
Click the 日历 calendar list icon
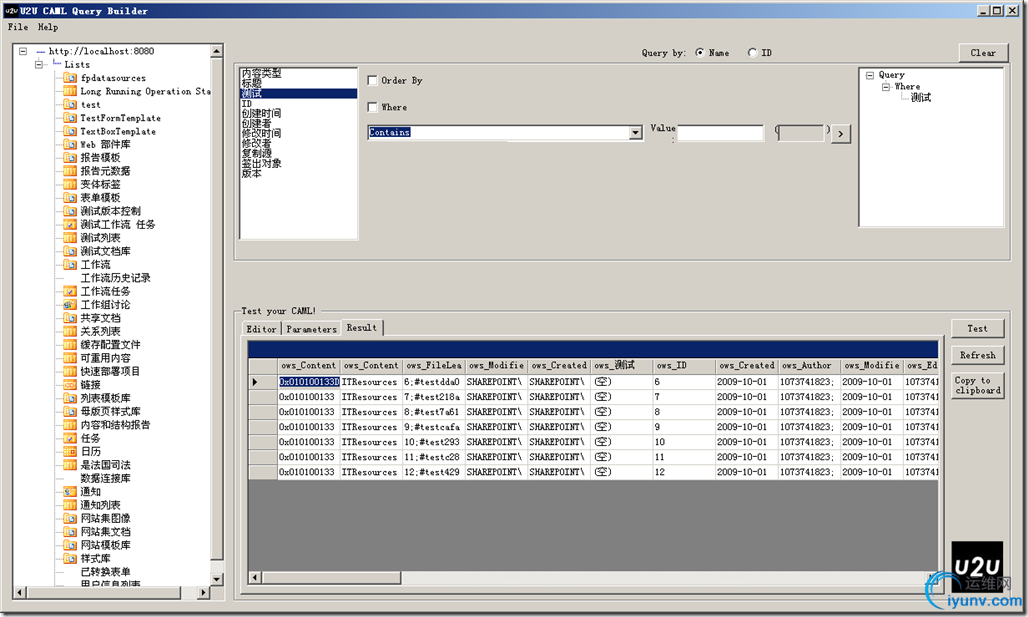[x=70, y=451]
